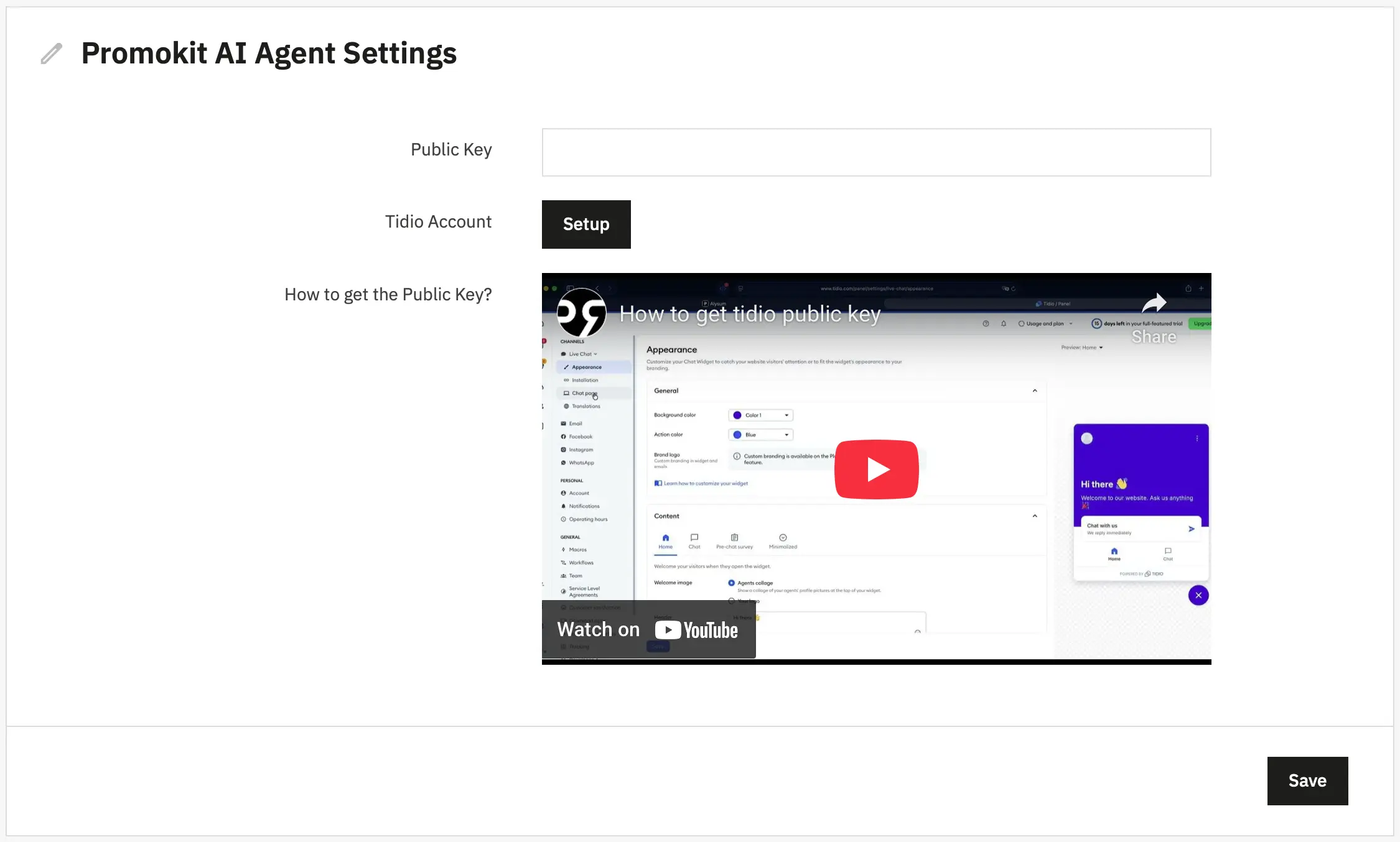Open the Tidio Account Setup button
The height and width of the screenshot is (842, 1400).
pos(586,224)
